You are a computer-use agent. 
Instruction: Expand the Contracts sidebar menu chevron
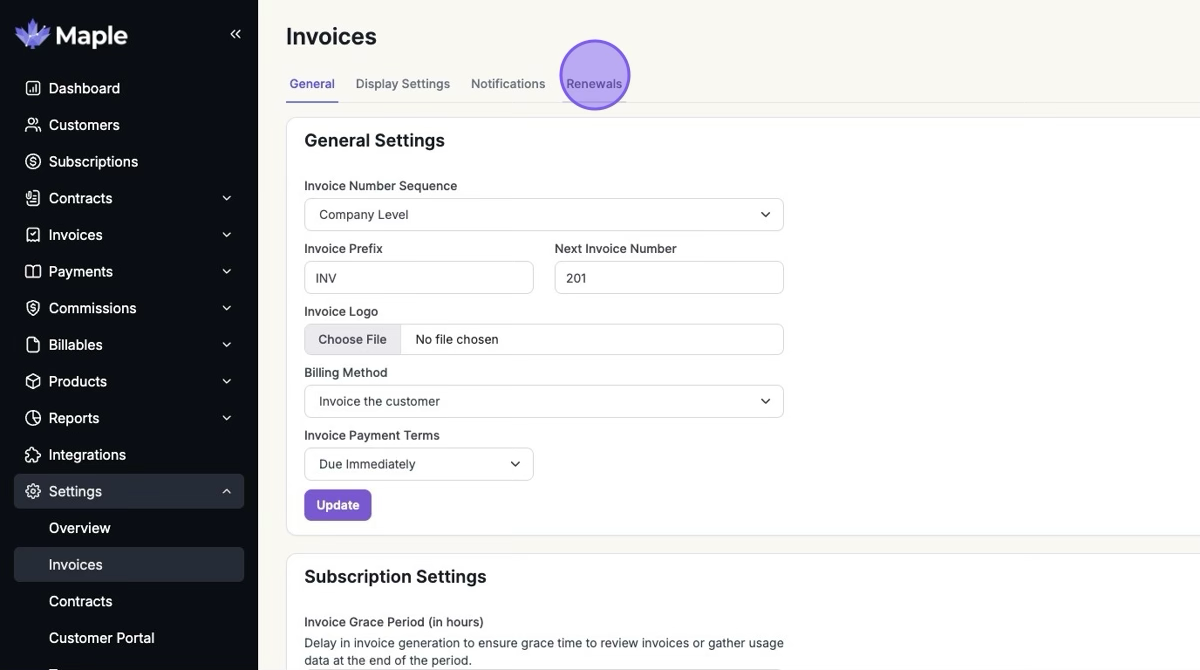point(227,198)
